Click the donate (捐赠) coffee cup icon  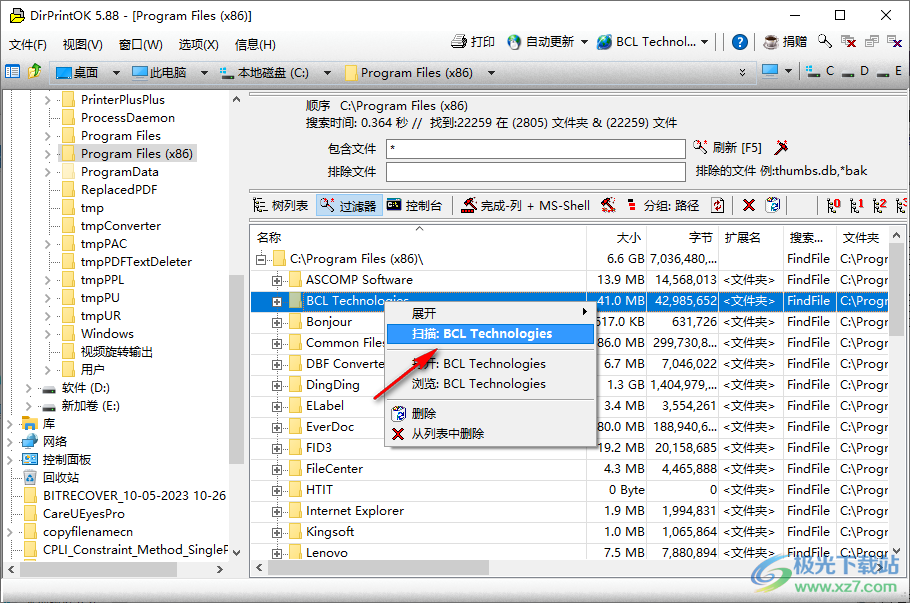pos(771,42)
